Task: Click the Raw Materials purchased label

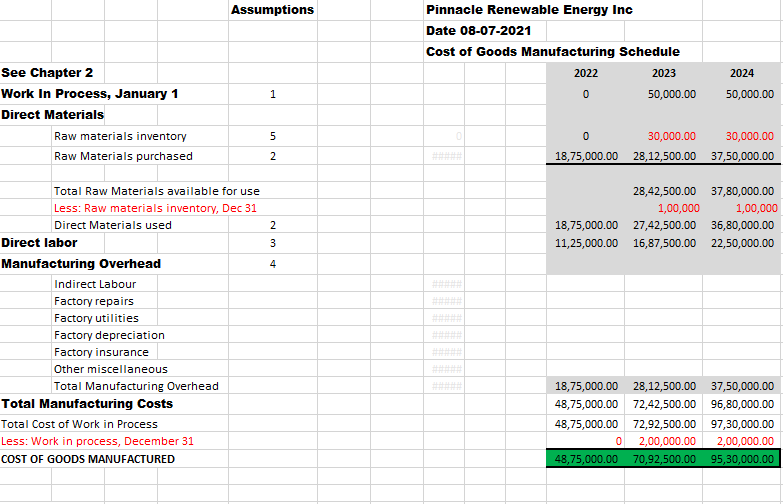Action: pos(123,156)
